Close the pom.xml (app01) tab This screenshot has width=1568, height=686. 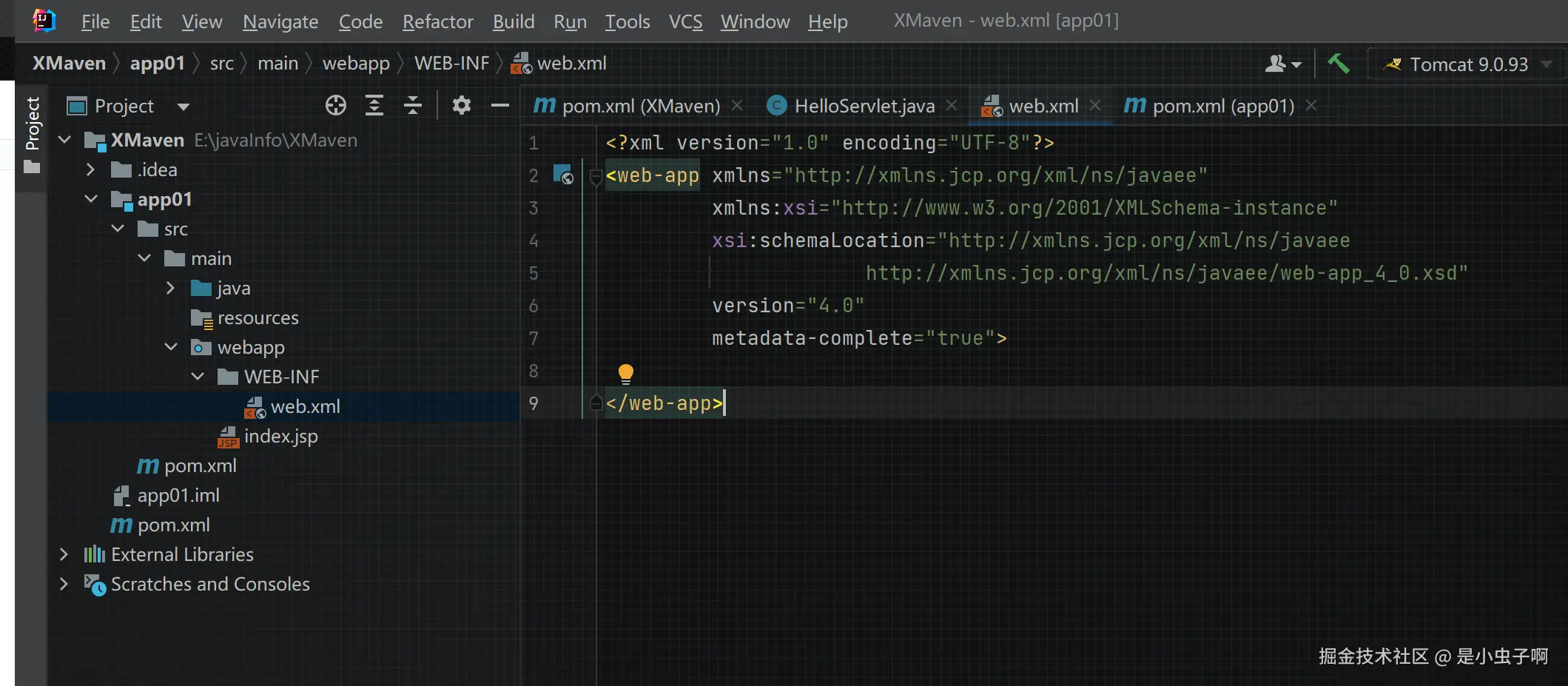1311,106
